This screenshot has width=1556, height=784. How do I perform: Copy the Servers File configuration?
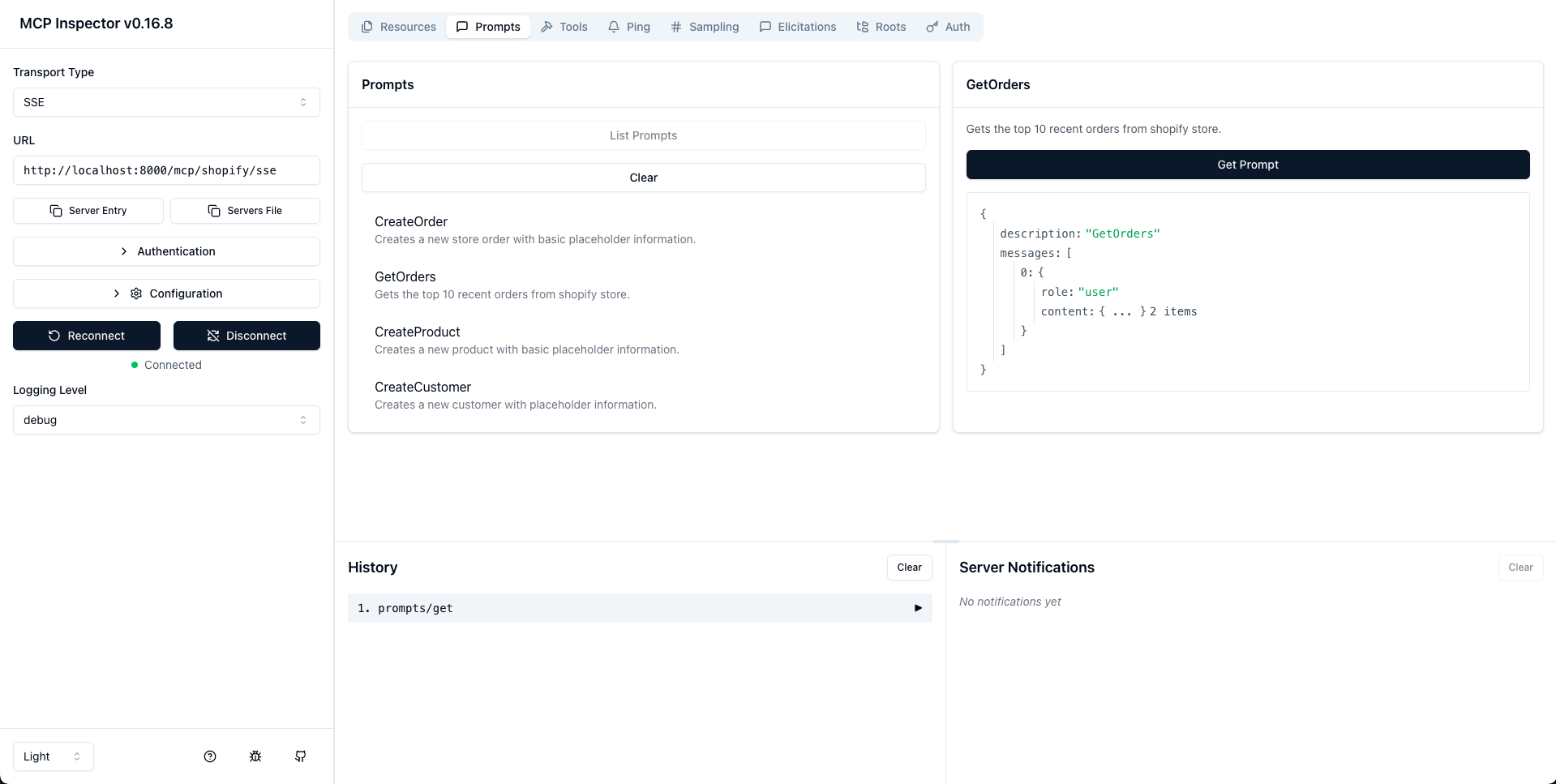point(245,211)
